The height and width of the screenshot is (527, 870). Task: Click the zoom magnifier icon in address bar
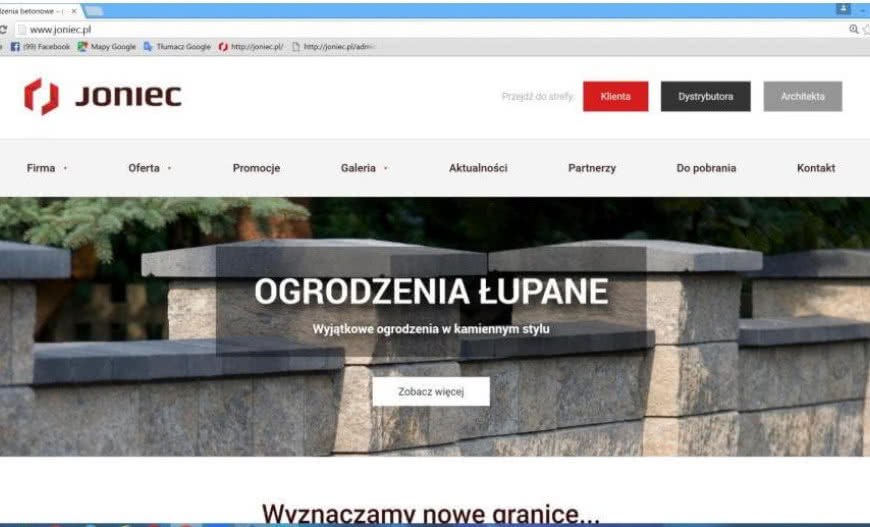point(853,29)
